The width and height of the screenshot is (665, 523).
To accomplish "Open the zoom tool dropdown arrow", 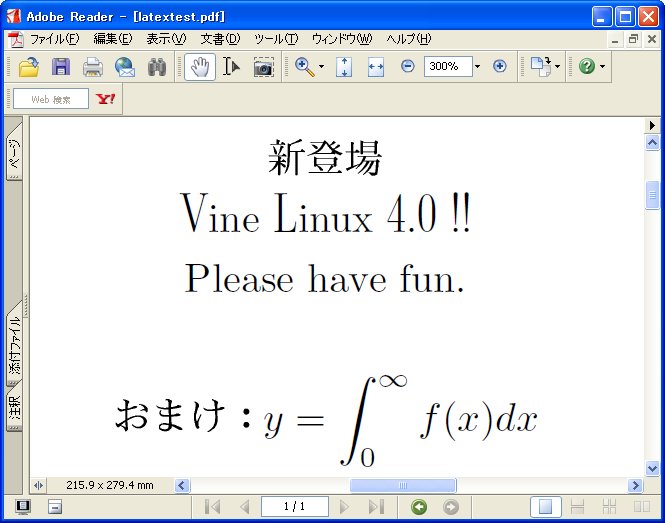I will tap(321, 67).
